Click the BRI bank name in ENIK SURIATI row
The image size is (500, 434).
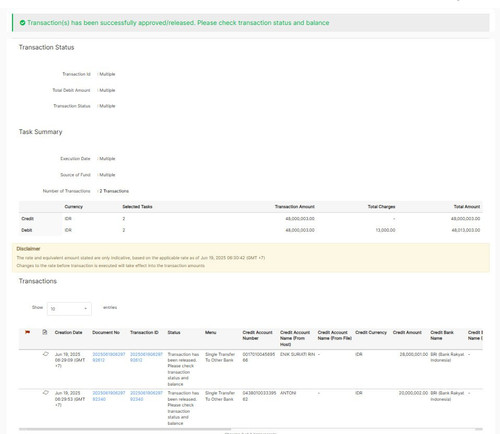[x=447, y=357]
